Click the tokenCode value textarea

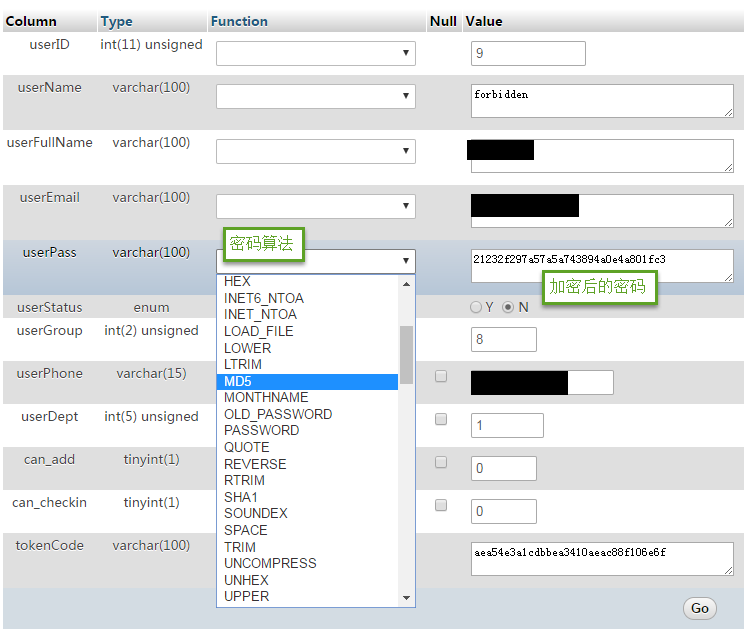click(x=602, y=559)
